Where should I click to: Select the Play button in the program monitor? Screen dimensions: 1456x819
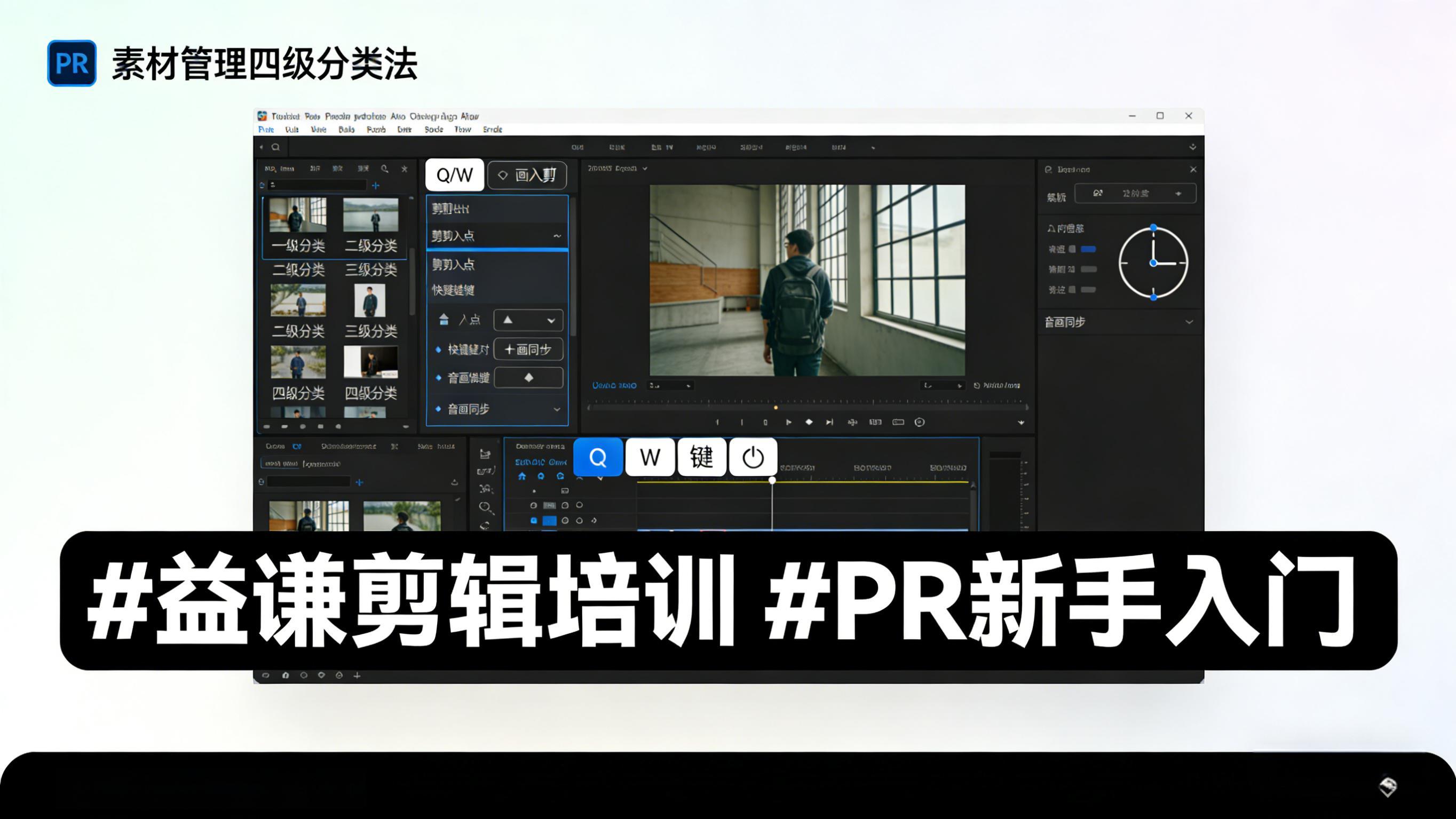coord(789,422)
